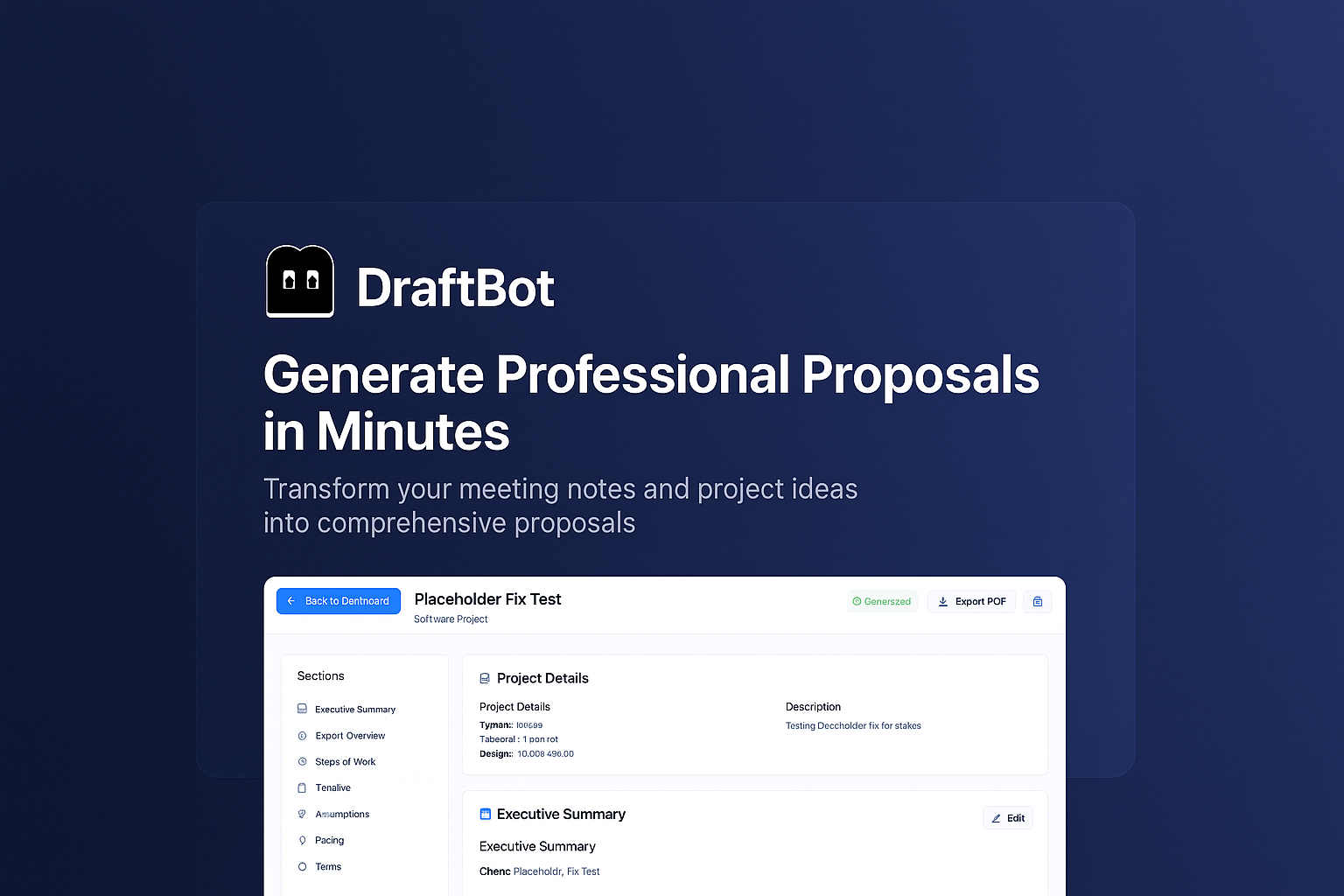
Task: Click the clipboard icon beside Export PDF
Action: coord(1037,601)
